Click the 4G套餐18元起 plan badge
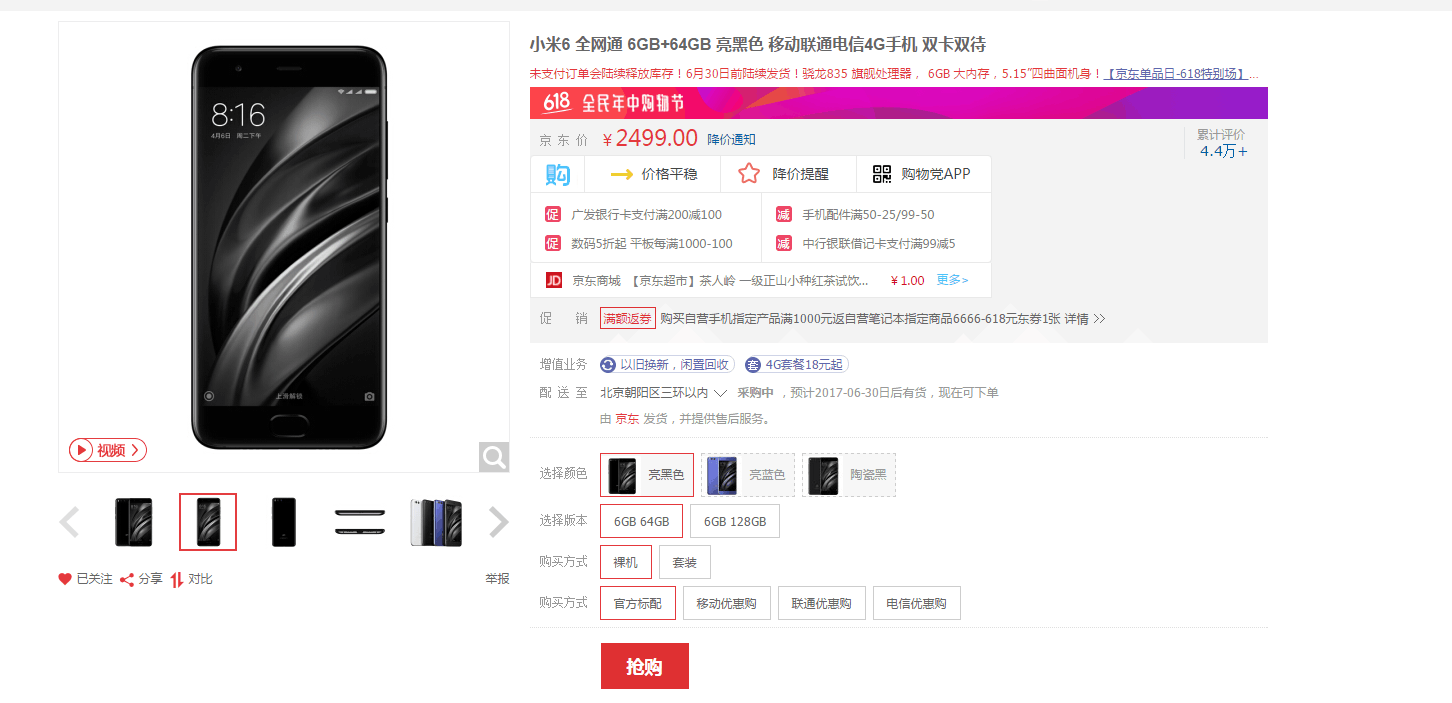Screen dimensions: 1452x703 point(796,365)
